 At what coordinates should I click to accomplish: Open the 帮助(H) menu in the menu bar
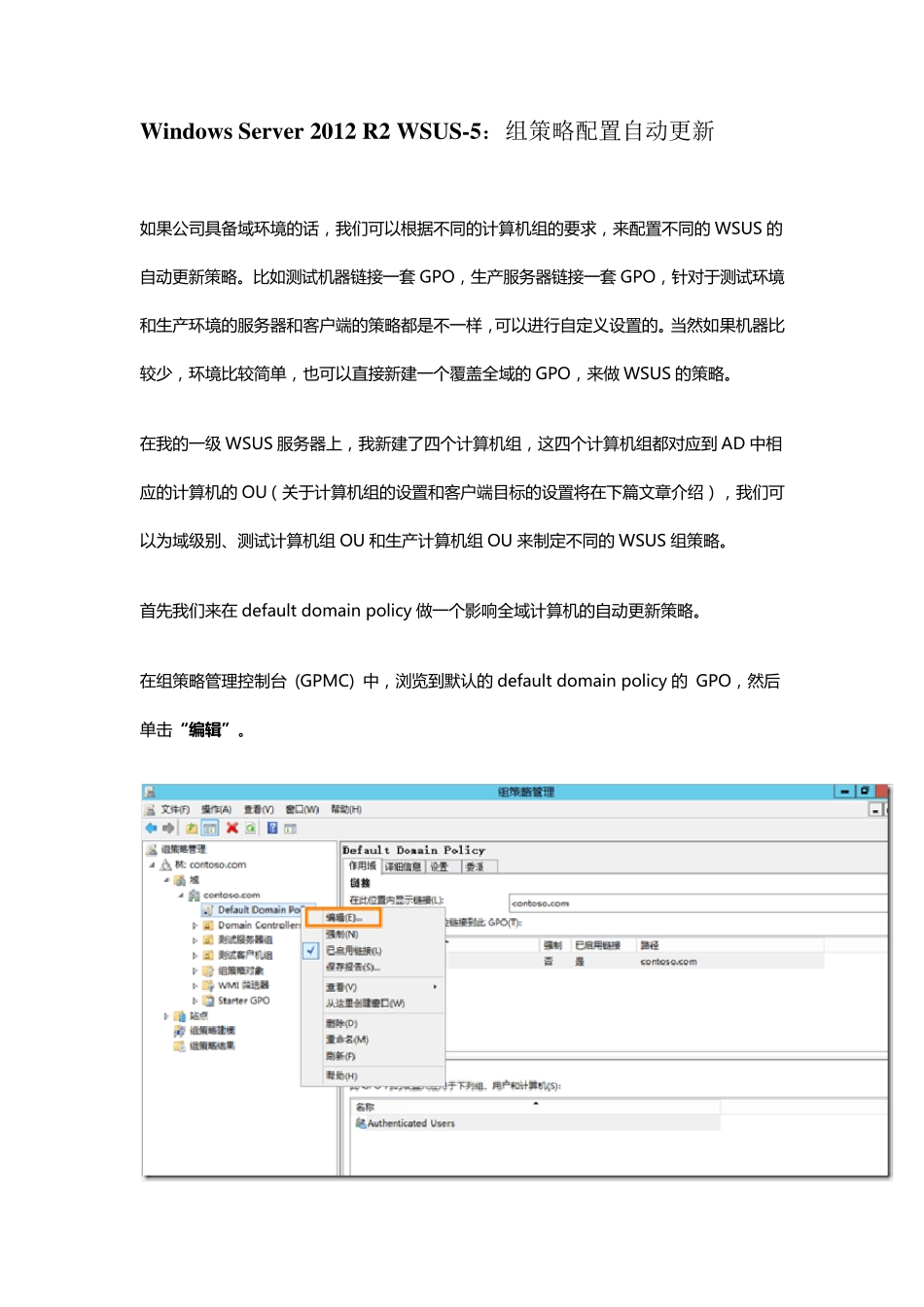pyautogui.click(x=346, y=809)
